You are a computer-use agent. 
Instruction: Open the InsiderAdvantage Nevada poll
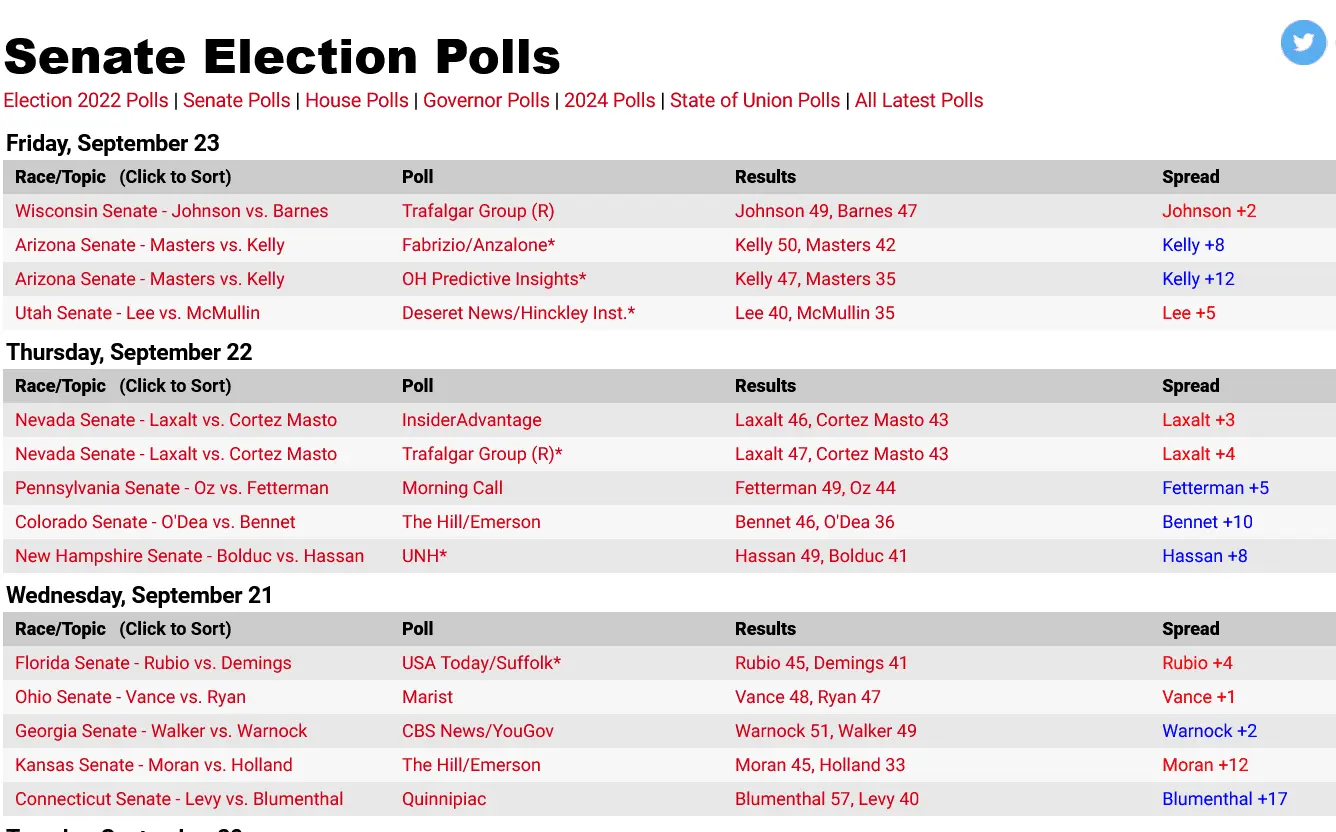click(x=472, y=420)
